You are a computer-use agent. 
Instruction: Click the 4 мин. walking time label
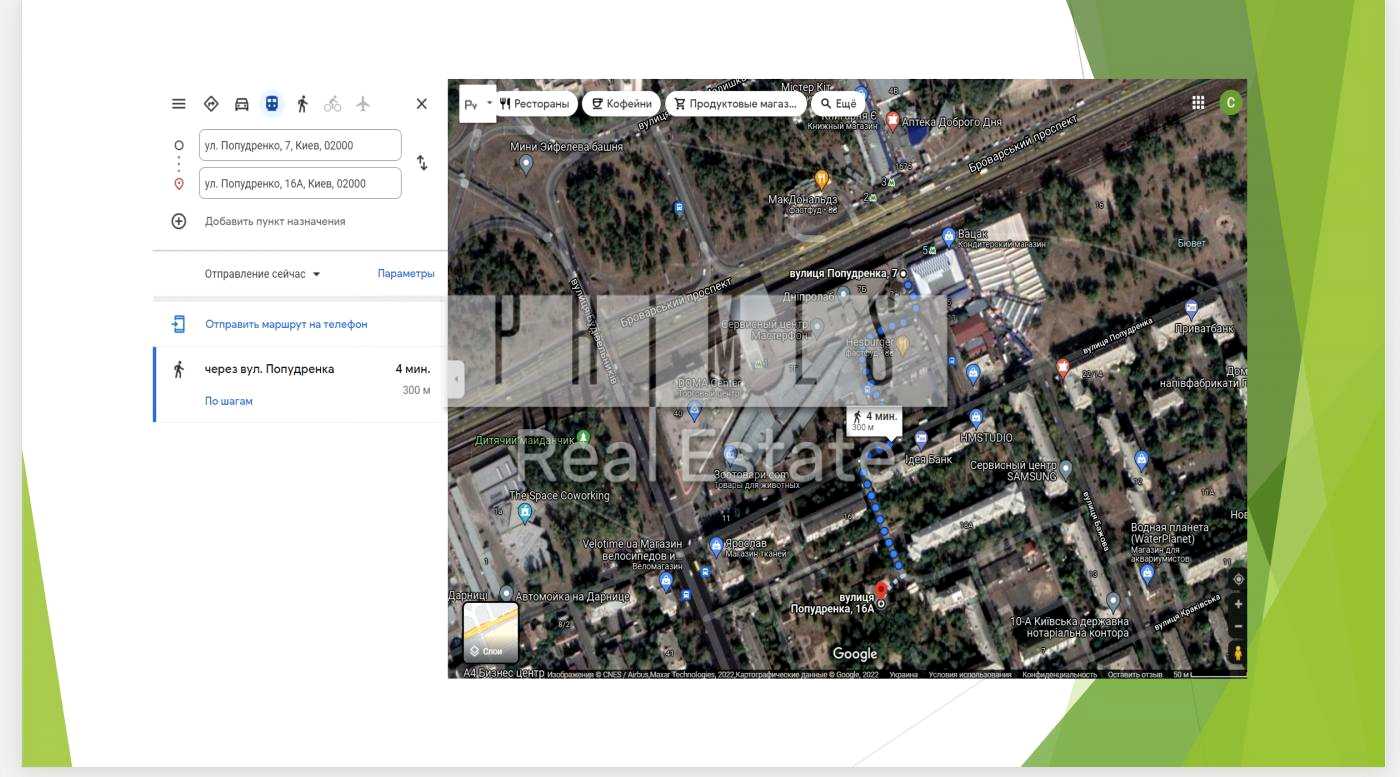(x=875, y=420)
